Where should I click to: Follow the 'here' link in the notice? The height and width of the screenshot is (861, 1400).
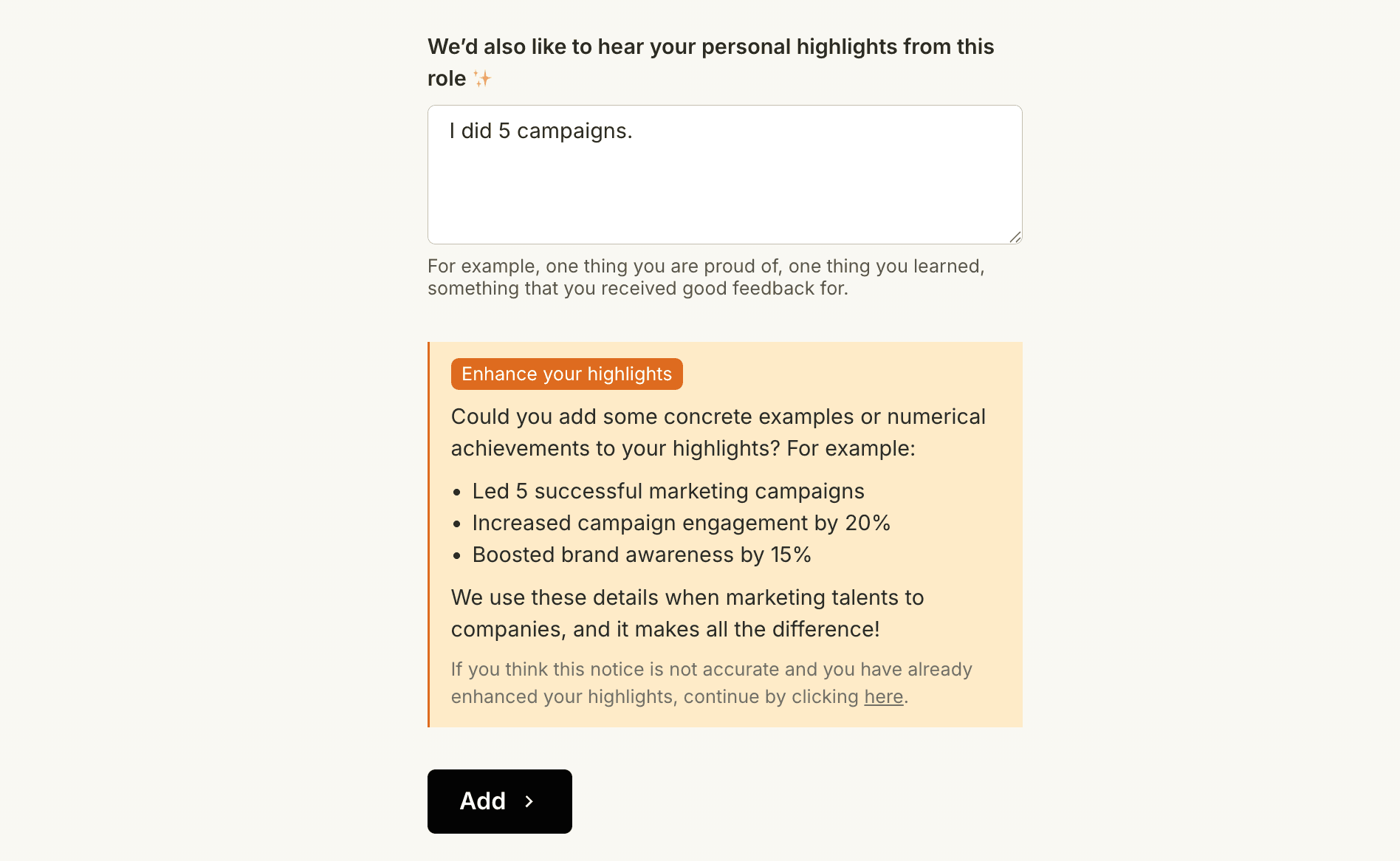point(883,696)
